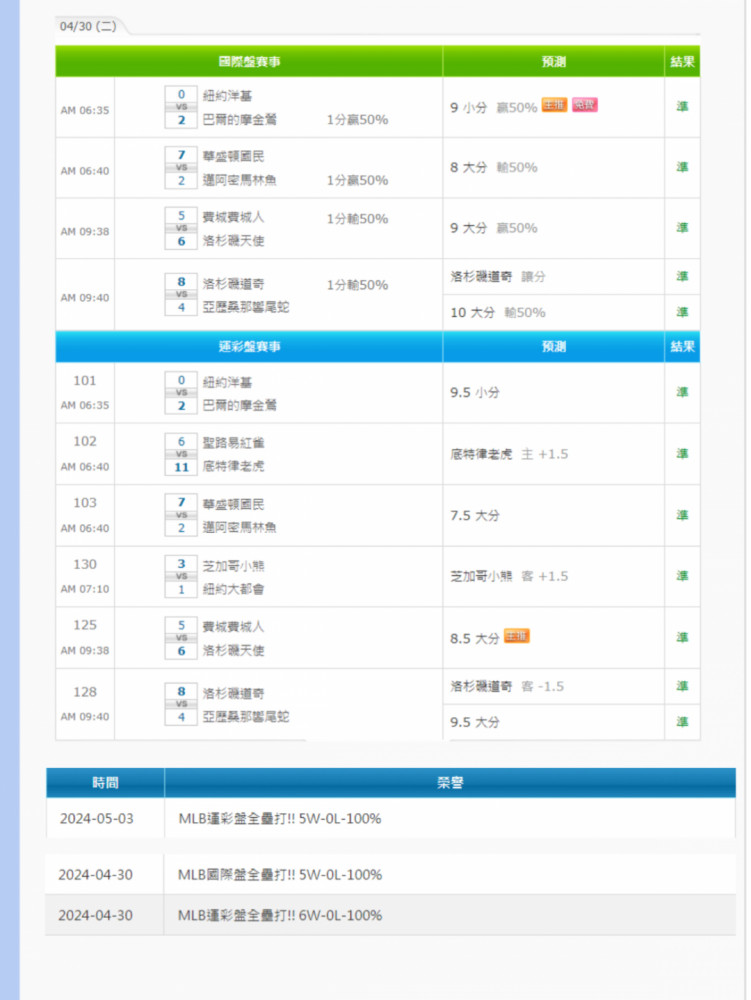Click the 準 result in the 8 大分 row

point(682,167)
